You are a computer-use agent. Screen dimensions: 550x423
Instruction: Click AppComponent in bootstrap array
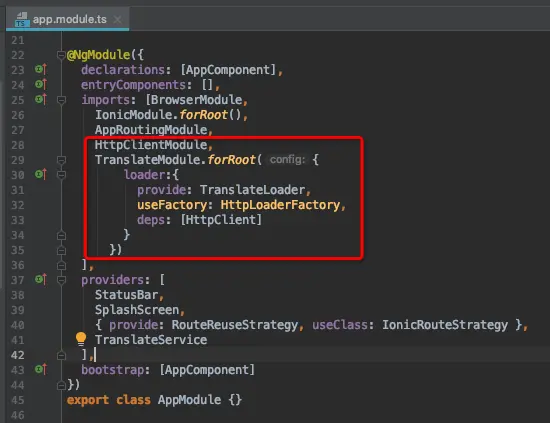coord(207,370)
